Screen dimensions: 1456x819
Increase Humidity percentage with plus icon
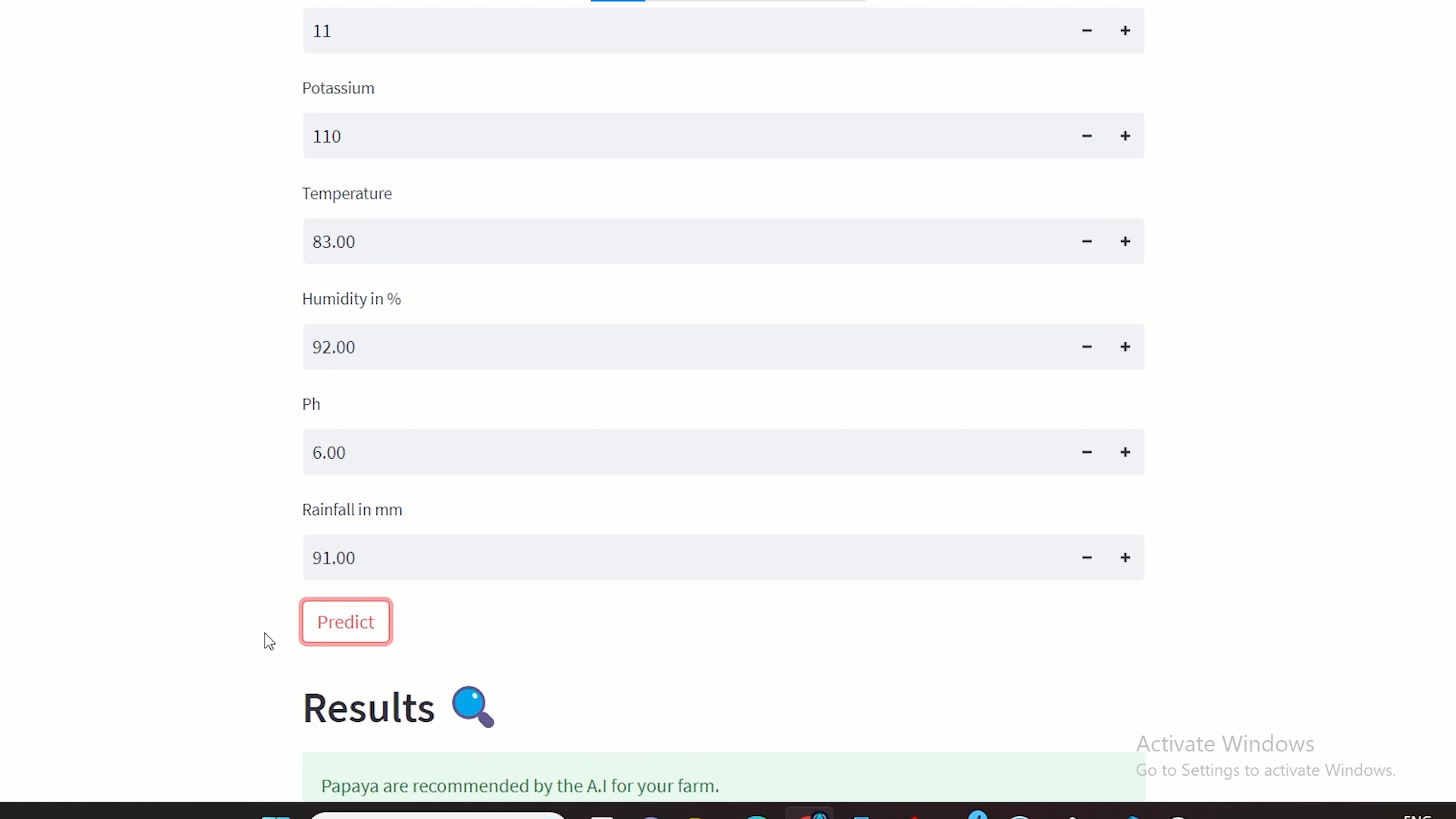tap(1125, 347)
